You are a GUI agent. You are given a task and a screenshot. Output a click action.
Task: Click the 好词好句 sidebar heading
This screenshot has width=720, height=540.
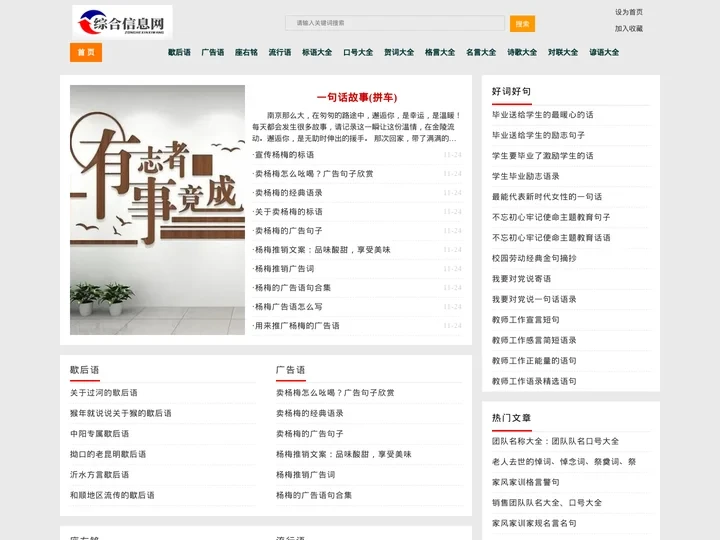click(x=512, y=91)
